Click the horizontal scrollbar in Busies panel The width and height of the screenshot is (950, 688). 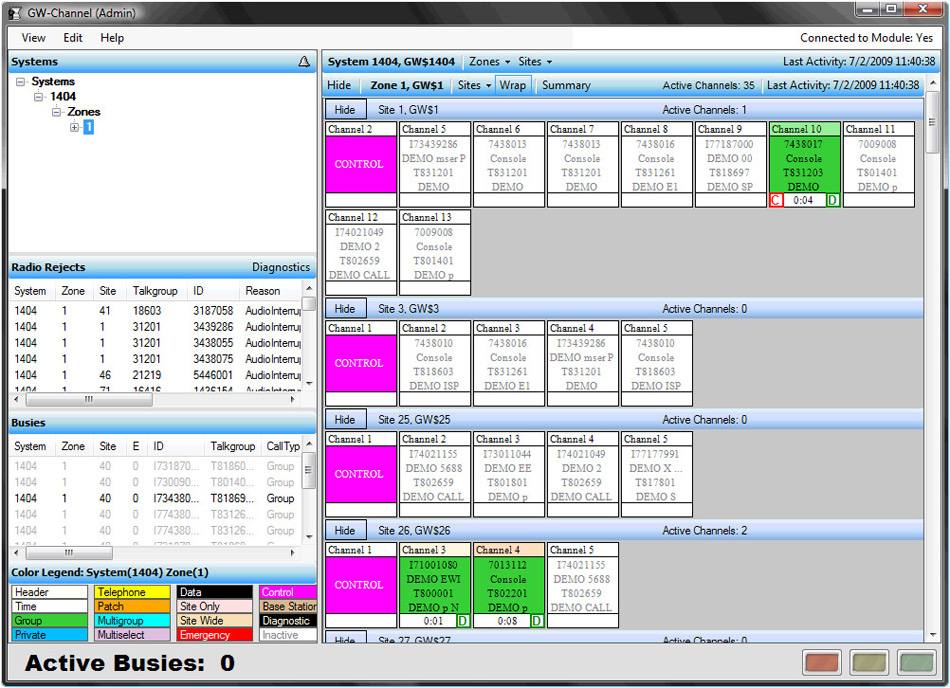(x=68, y=552)
